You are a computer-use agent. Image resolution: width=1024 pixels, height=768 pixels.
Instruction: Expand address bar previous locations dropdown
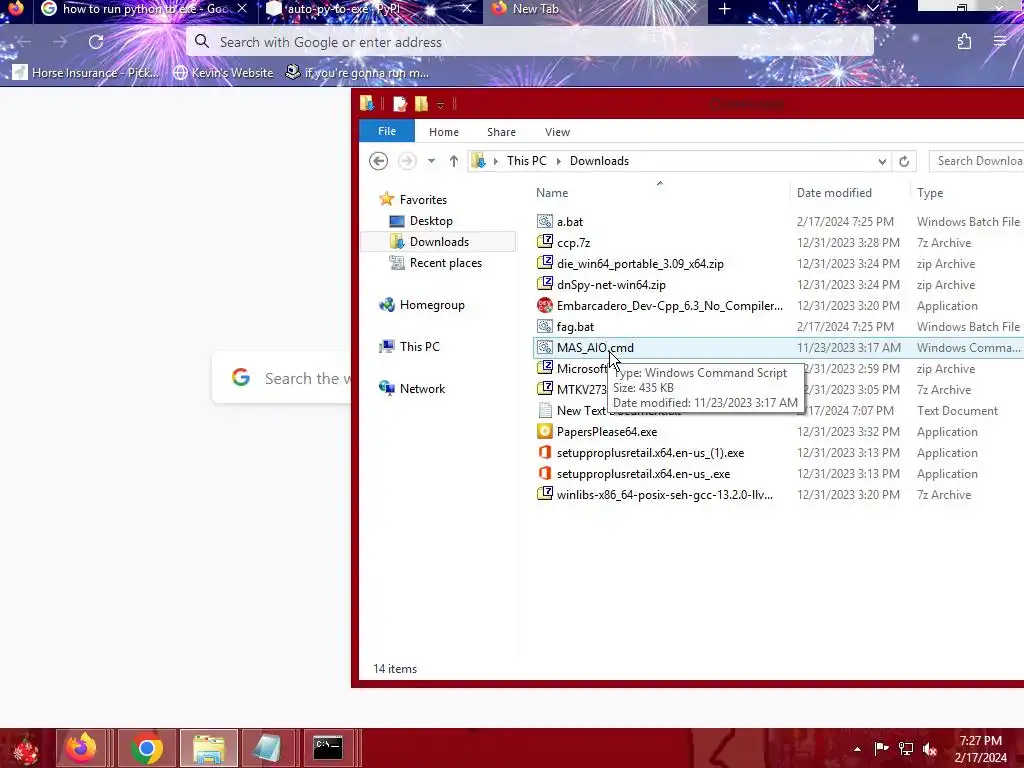coord(882,161)
